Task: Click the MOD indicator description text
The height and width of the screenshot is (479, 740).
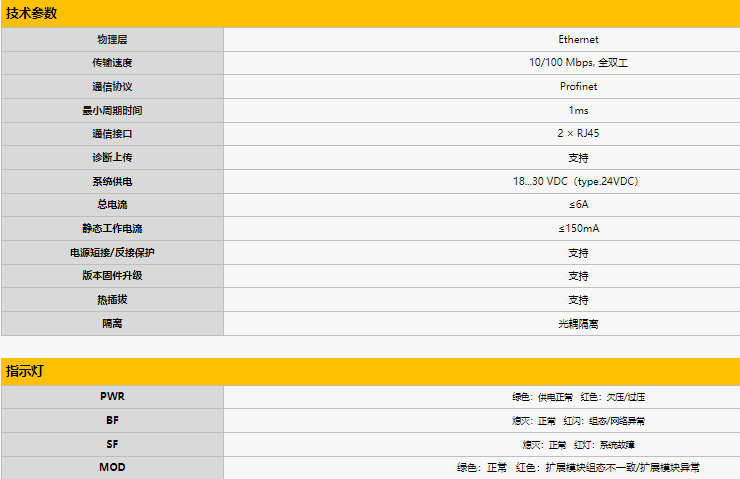Action: click(x=578, y=467)
